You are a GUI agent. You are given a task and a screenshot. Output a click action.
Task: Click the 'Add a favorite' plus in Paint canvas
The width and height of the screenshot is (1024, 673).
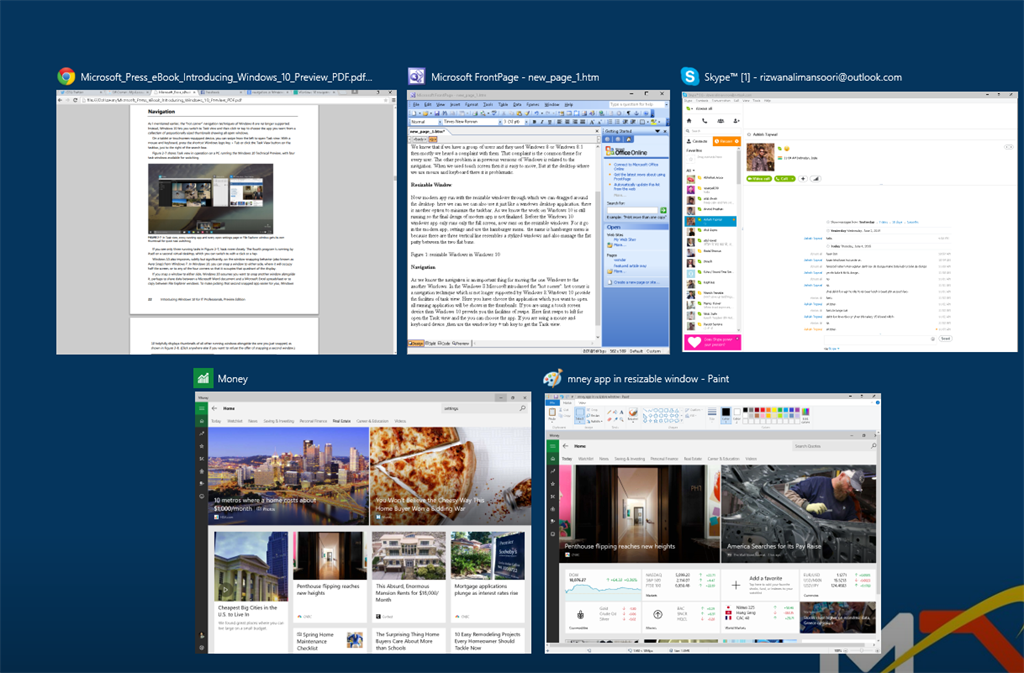(736, 585)
